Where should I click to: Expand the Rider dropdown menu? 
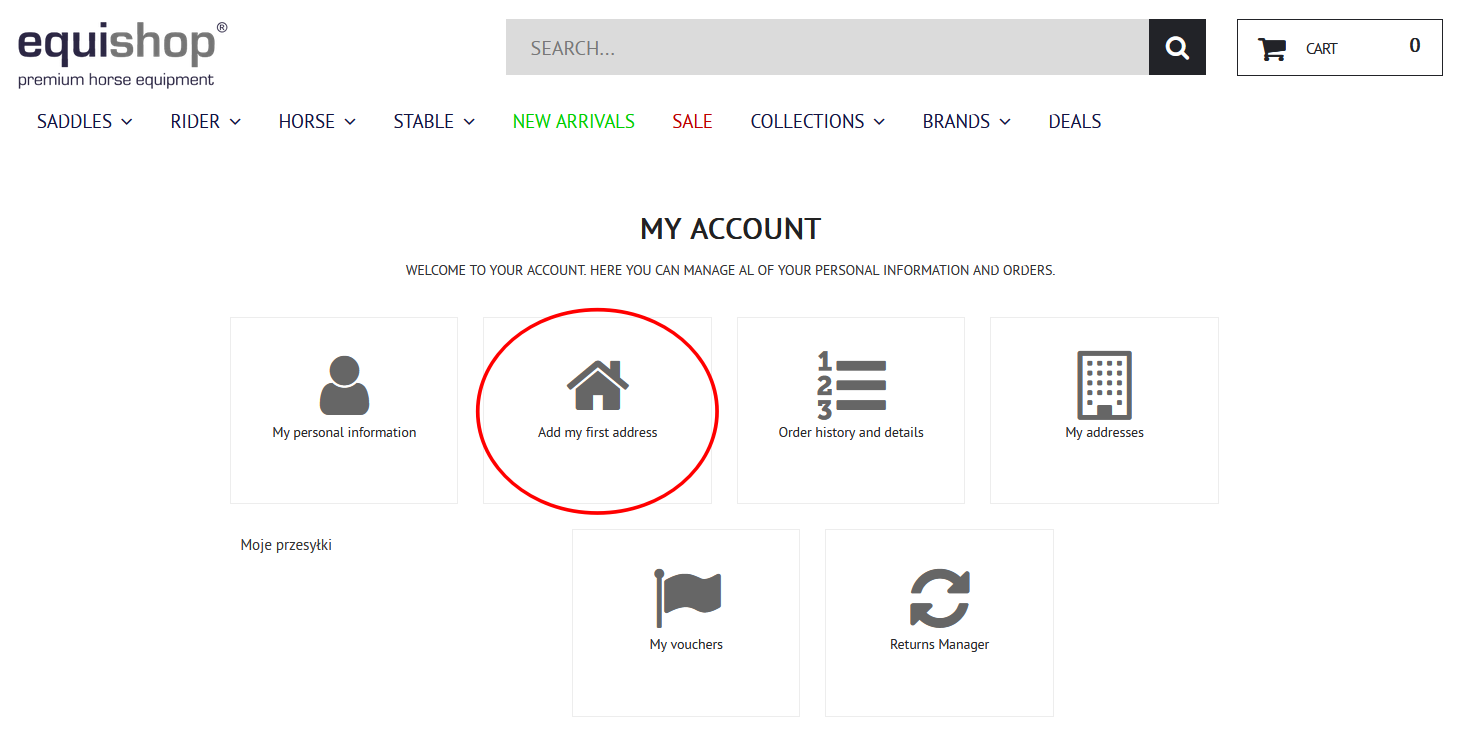pyautogui.click(x=205, y=122)
